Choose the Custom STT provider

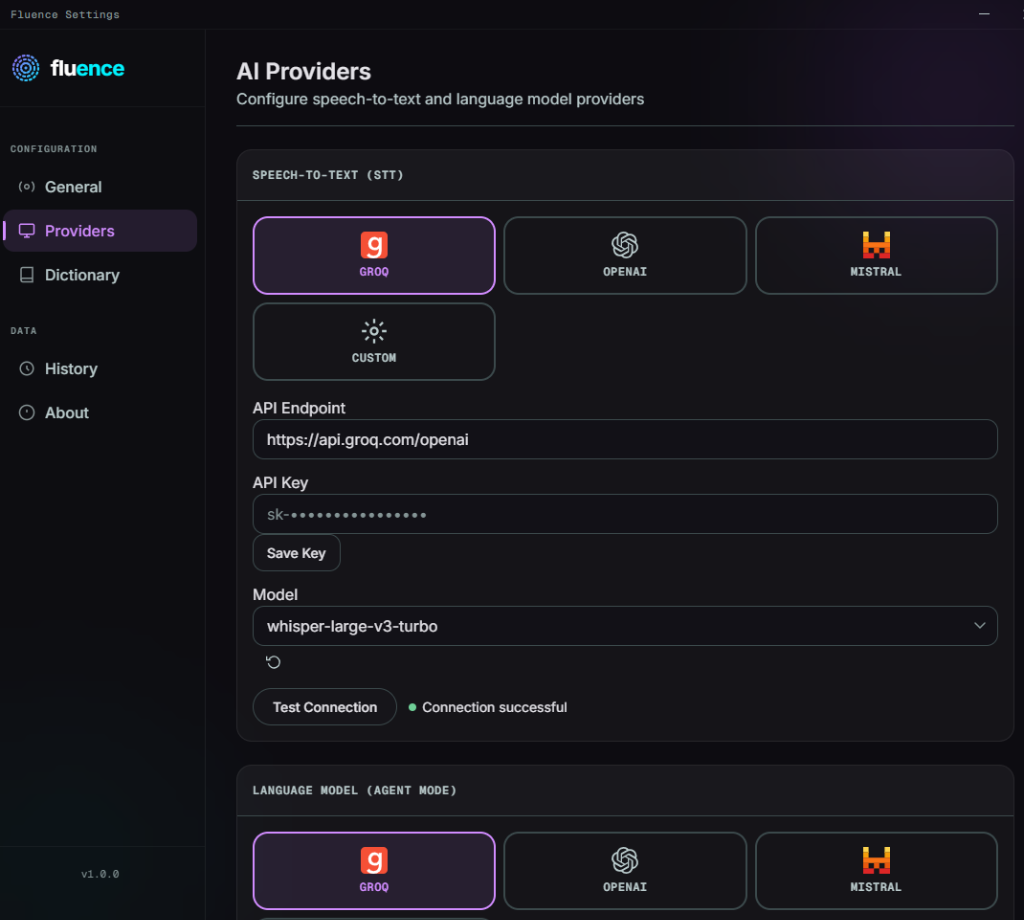(374, 341)
